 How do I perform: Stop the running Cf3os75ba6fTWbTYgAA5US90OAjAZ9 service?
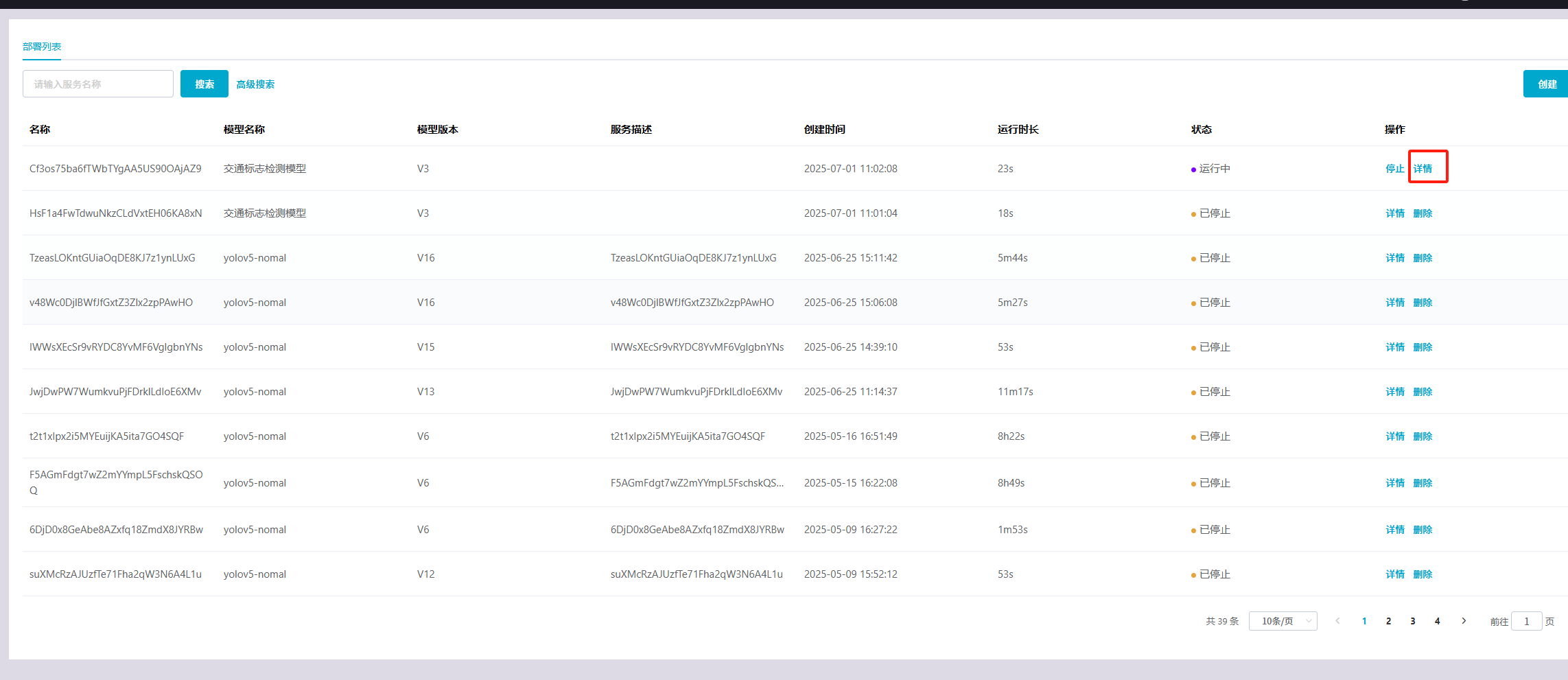(1394, 169)
